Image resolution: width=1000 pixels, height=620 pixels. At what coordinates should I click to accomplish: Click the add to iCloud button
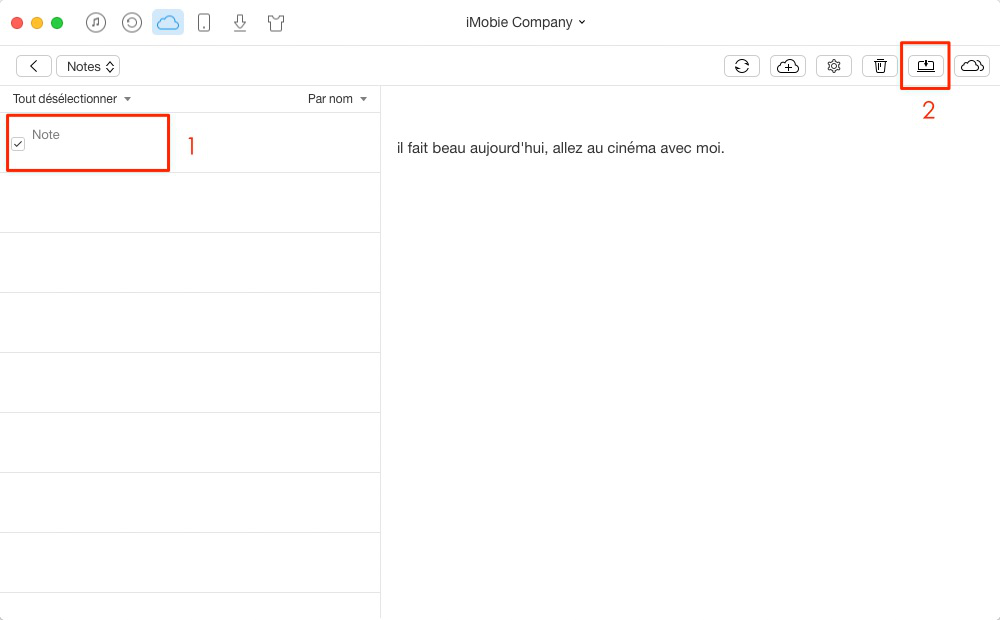pyautogui.click(x=788, y=66)
